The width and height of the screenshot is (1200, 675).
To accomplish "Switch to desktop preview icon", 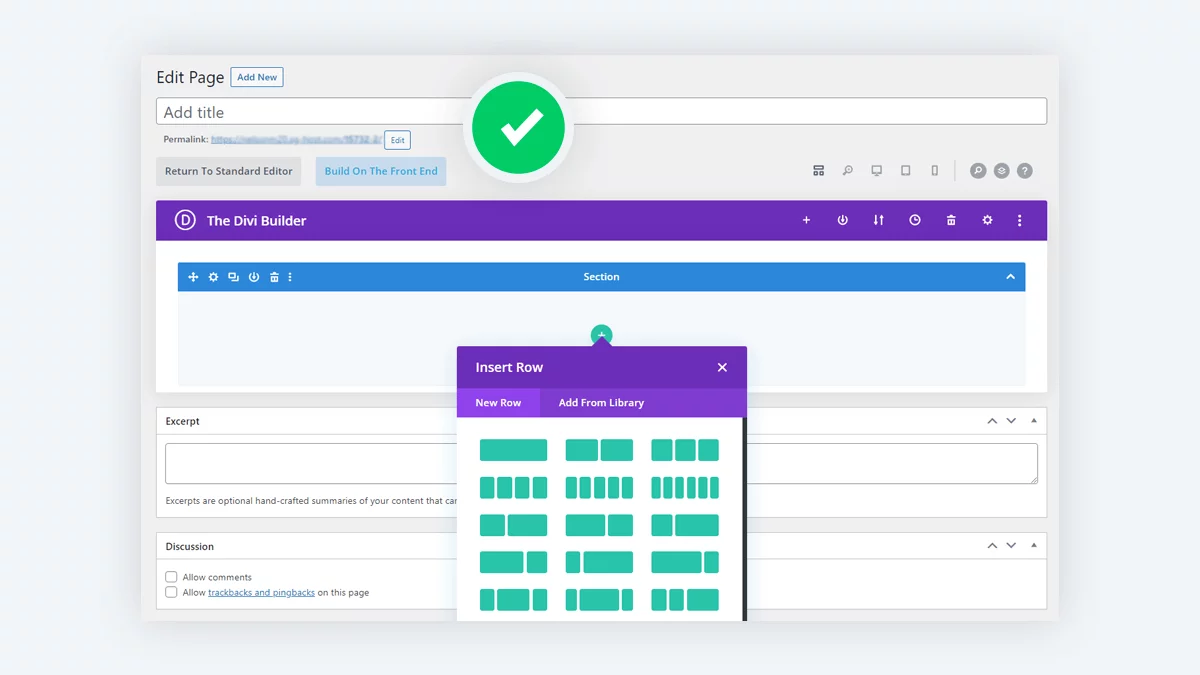I will click(x=876, y=171).
